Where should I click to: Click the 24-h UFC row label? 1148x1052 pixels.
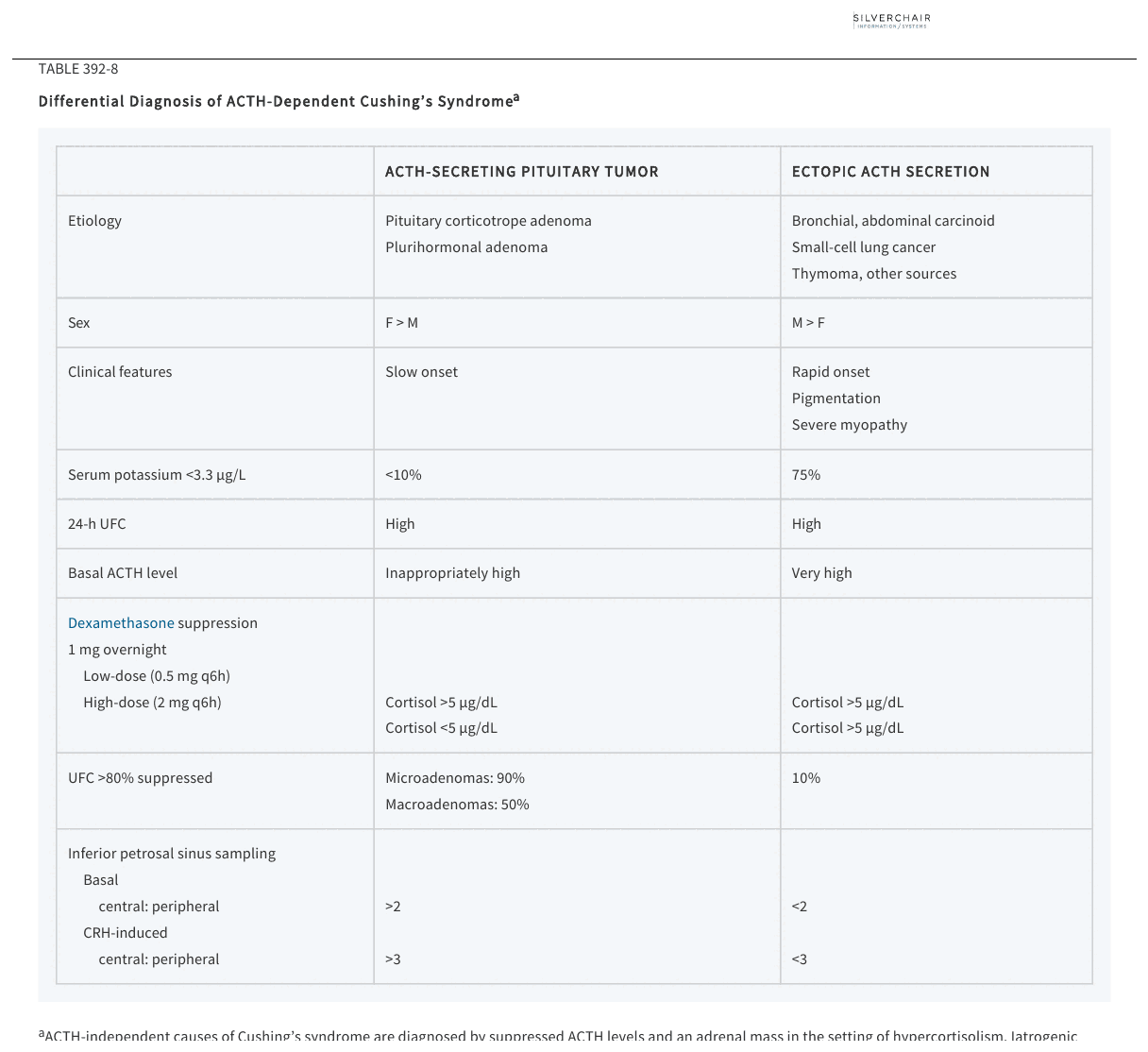(96, 524)
